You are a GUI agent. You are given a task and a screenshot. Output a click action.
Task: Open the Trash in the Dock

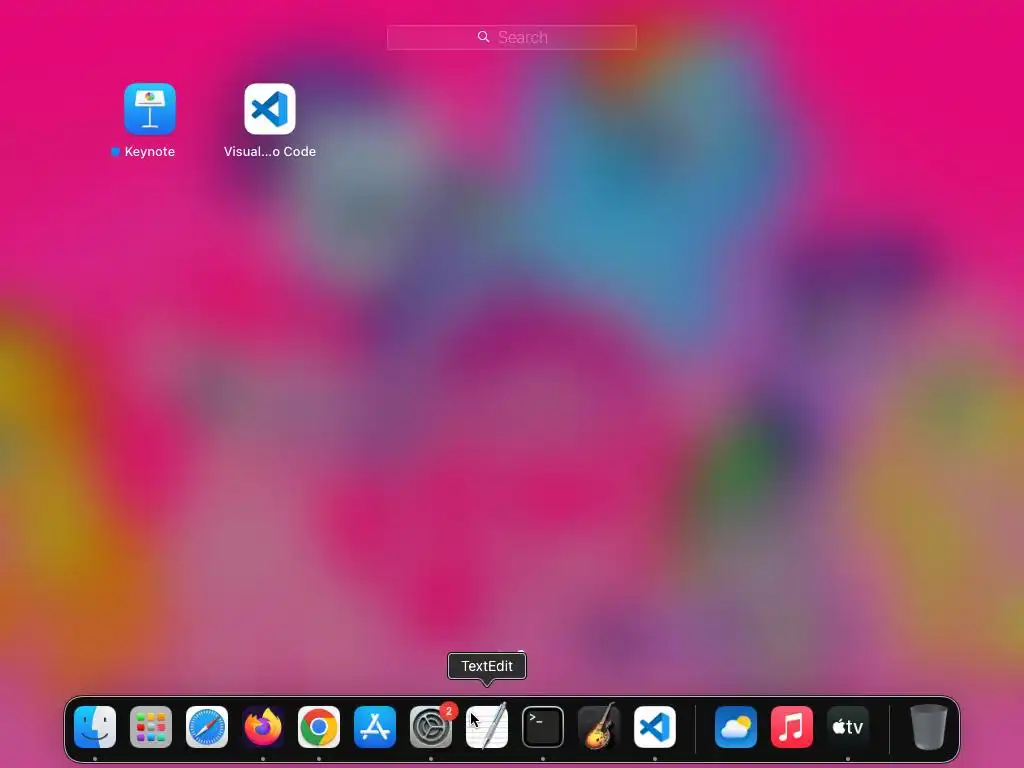pyautogui.click(x=929, y=726)
